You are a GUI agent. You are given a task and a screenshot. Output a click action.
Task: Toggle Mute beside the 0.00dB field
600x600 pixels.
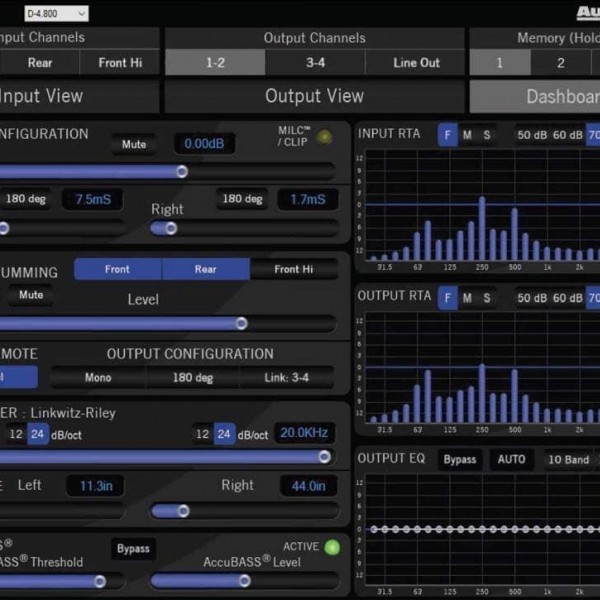(x=134, y=144)
